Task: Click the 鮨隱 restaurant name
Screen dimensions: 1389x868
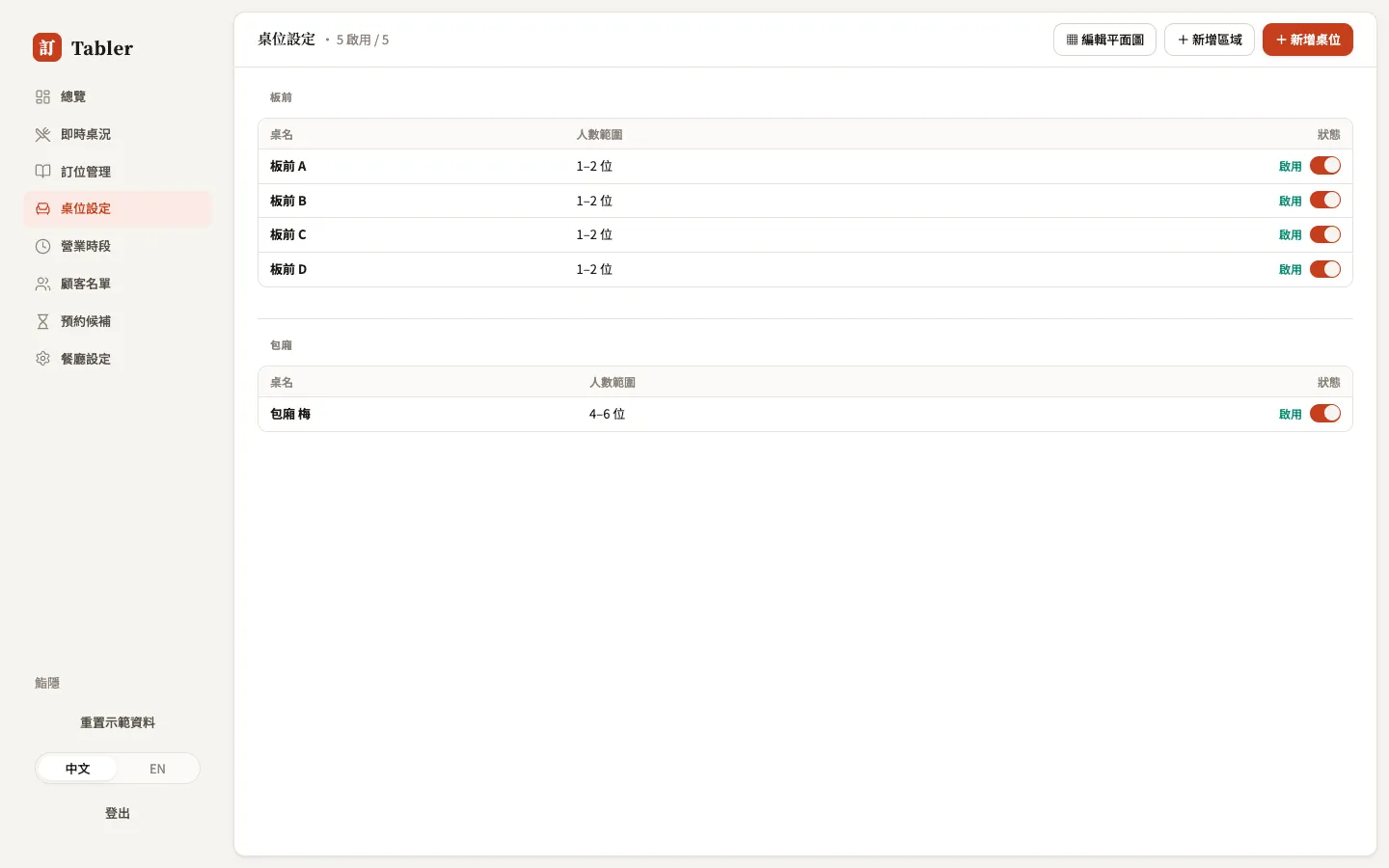Action: click(x=47, y=683)
